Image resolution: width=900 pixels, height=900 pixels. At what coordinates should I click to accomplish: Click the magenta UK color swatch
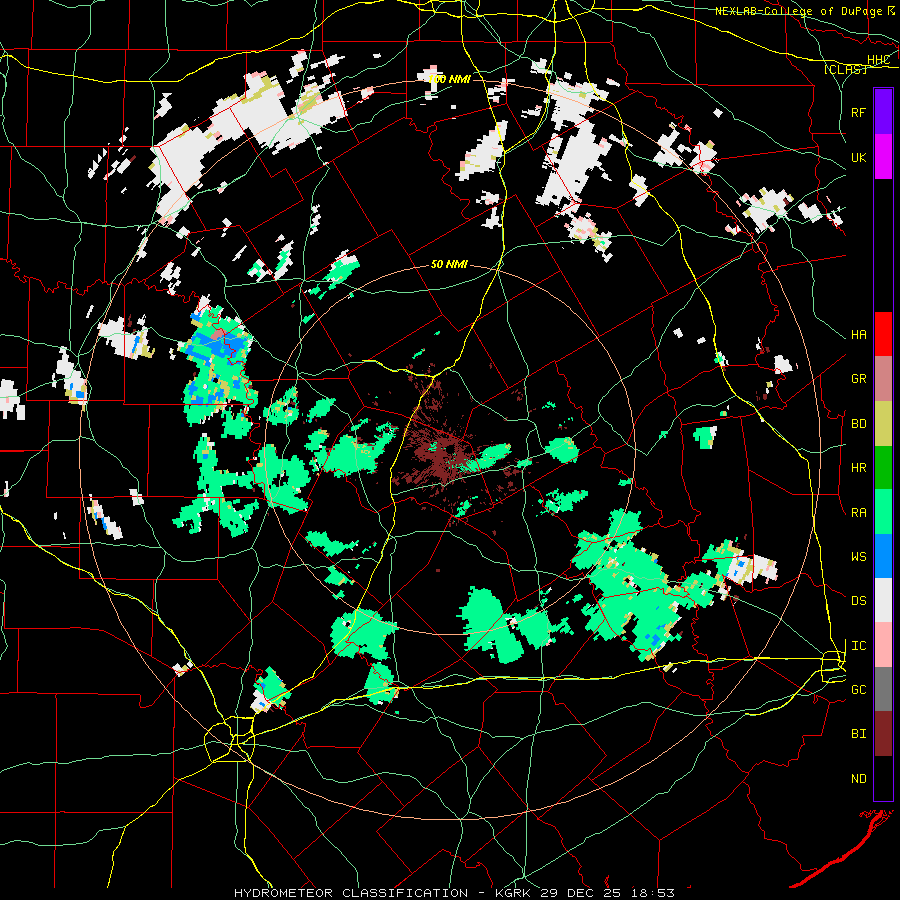tap(883, 156)
